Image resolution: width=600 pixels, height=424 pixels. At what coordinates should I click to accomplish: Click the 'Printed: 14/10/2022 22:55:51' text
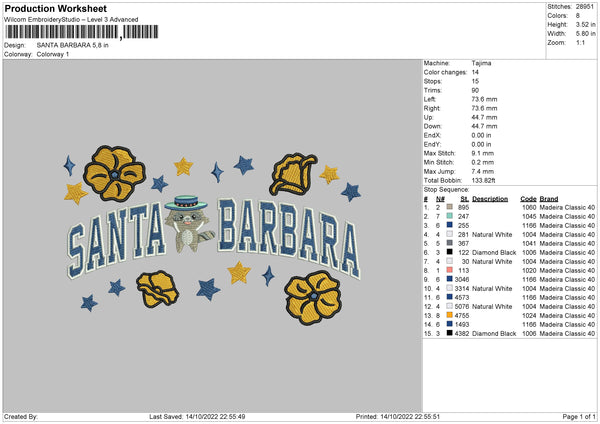[398, 416]
